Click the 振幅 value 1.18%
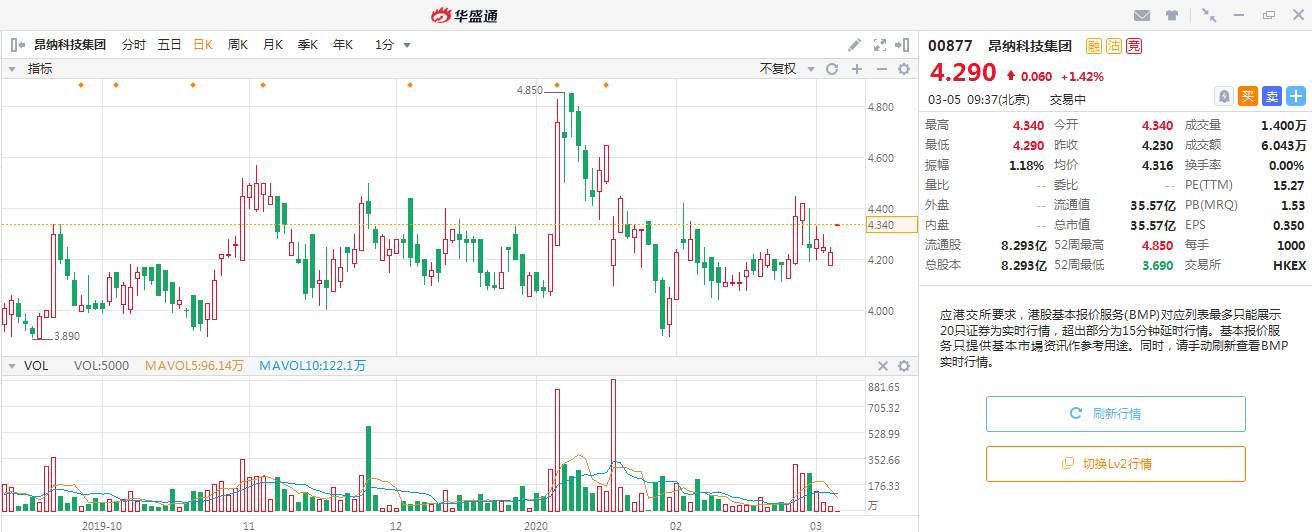The image size is (1312, 532). coord(1025,165)
